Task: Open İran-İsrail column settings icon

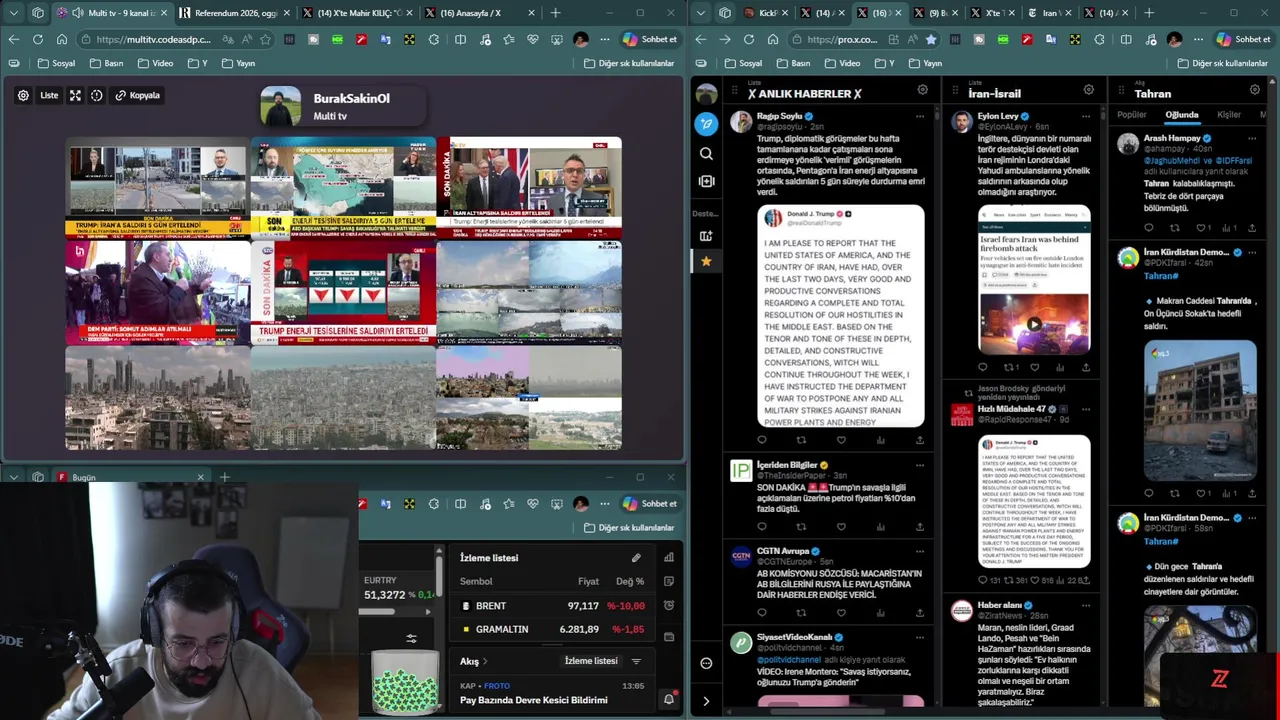Action: [x=1088, y=90]
